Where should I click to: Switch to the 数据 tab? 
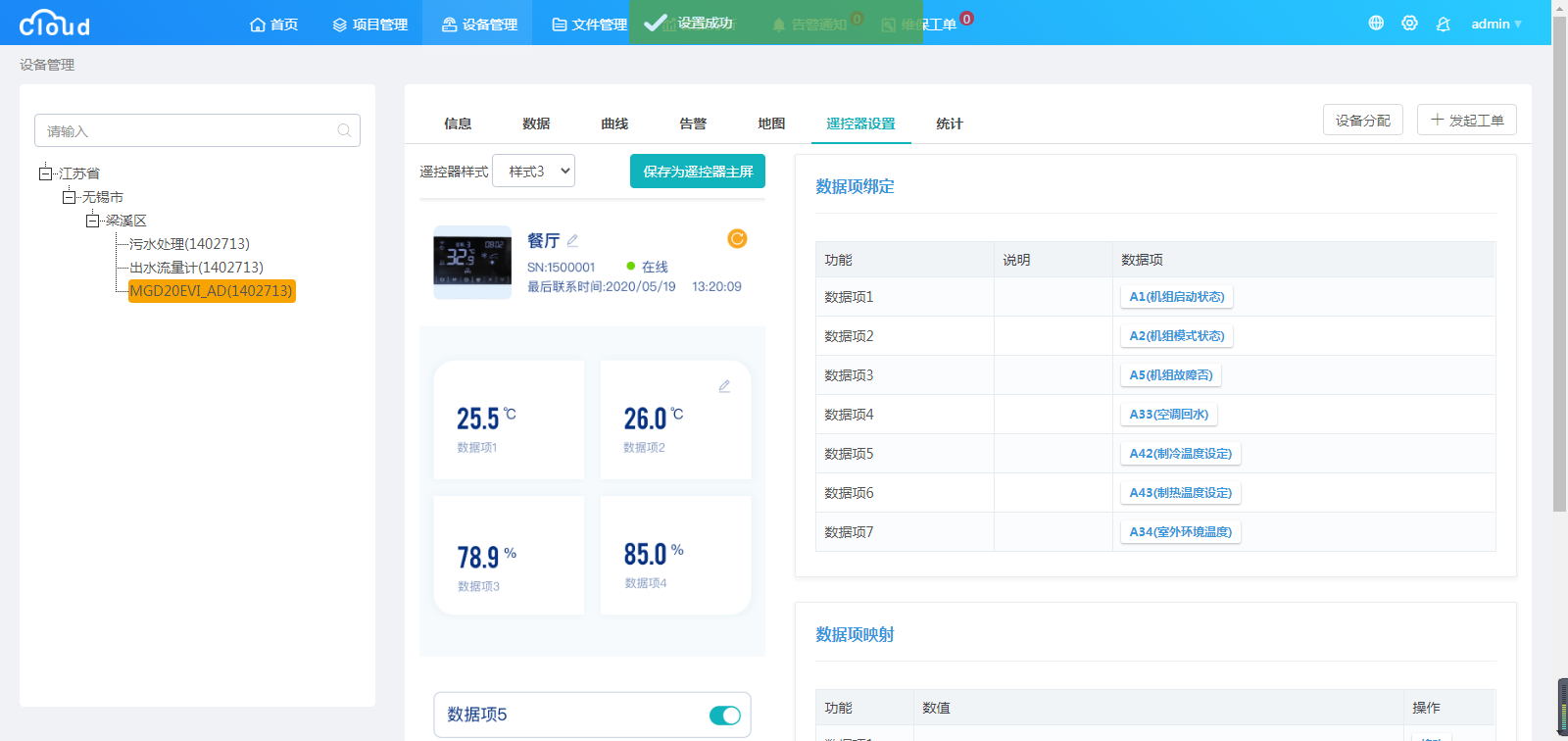[x=536, y=123]
